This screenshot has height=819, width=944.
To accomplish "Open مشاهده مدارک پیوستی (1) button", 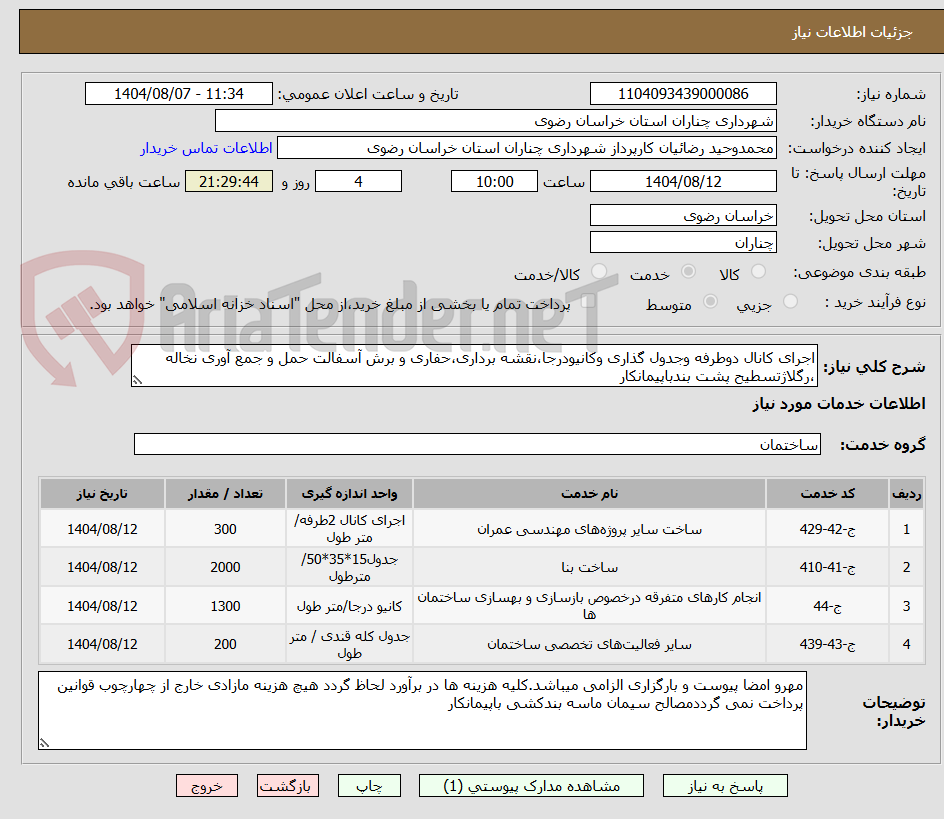I will [x=532, y=786].
